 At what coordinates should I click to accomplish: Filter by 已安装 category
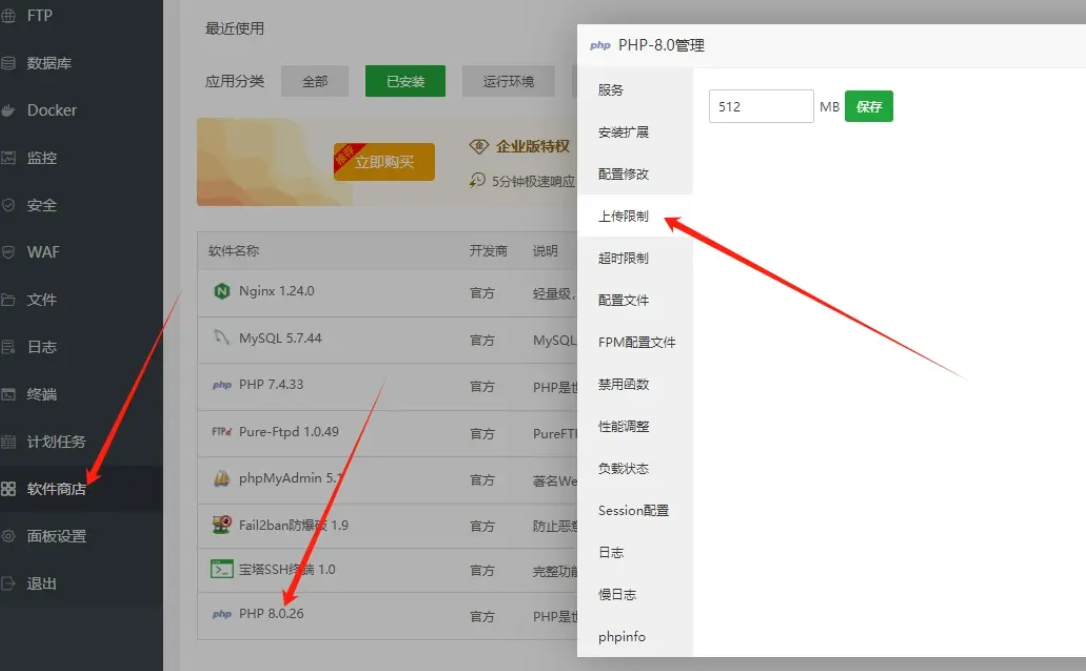point(405,81)
